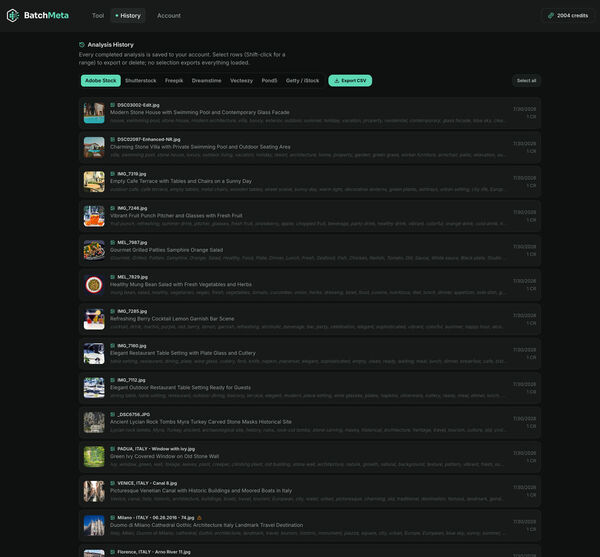Click the green badge on the Lycian Rock Tombs row

click(x=112, y=414)
